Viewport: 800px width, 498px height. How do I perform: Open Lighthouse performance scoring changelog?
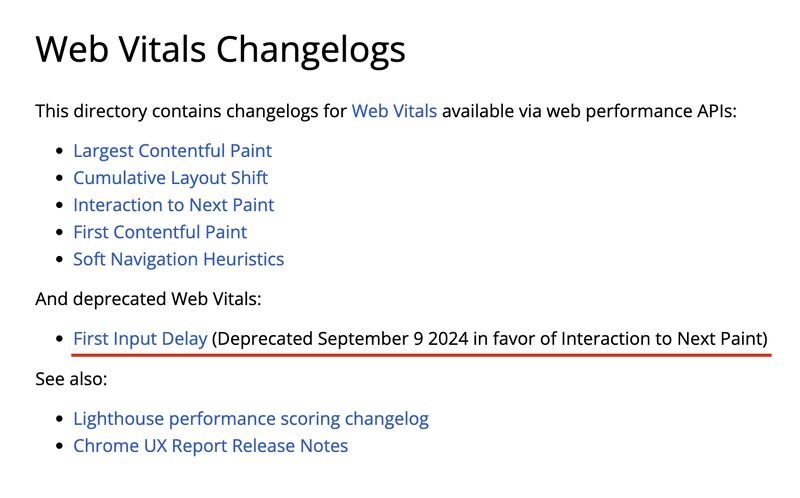coord(251,419)
